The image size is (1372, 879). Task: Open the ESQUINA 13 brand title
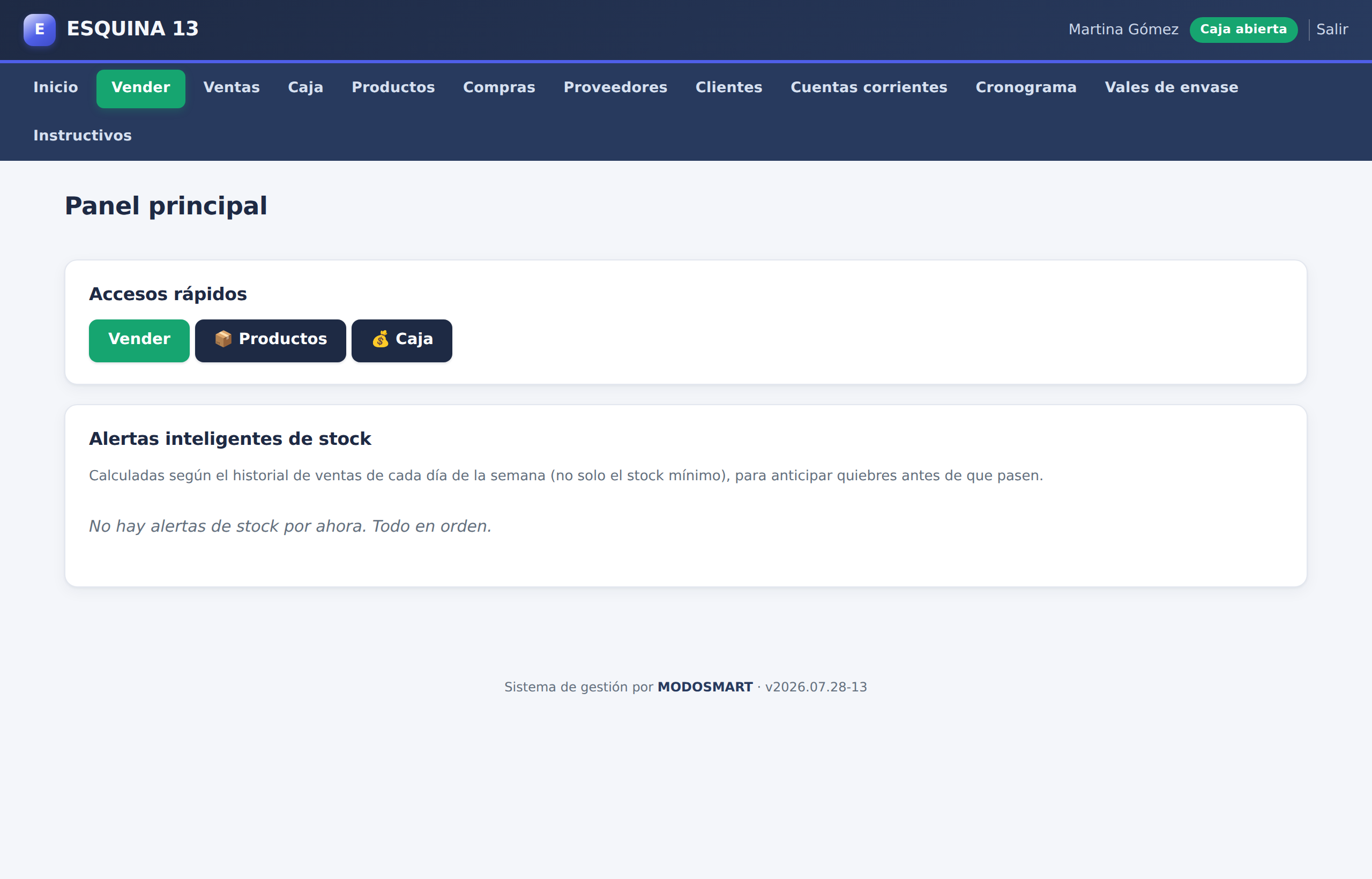132,29
